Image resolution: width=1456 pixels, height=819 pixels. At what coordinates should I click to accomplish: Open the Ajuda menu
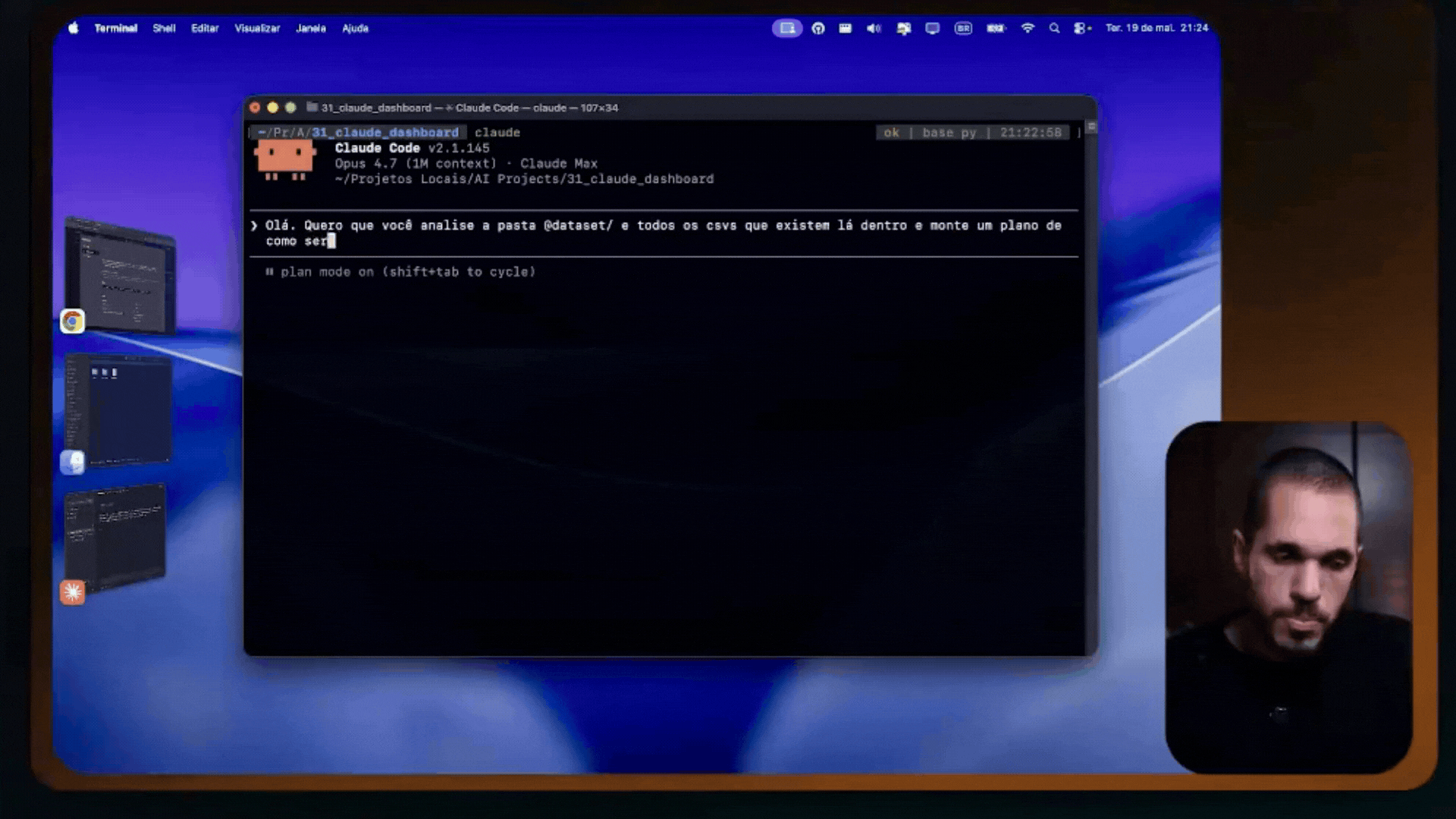click(x=355, y=28)
